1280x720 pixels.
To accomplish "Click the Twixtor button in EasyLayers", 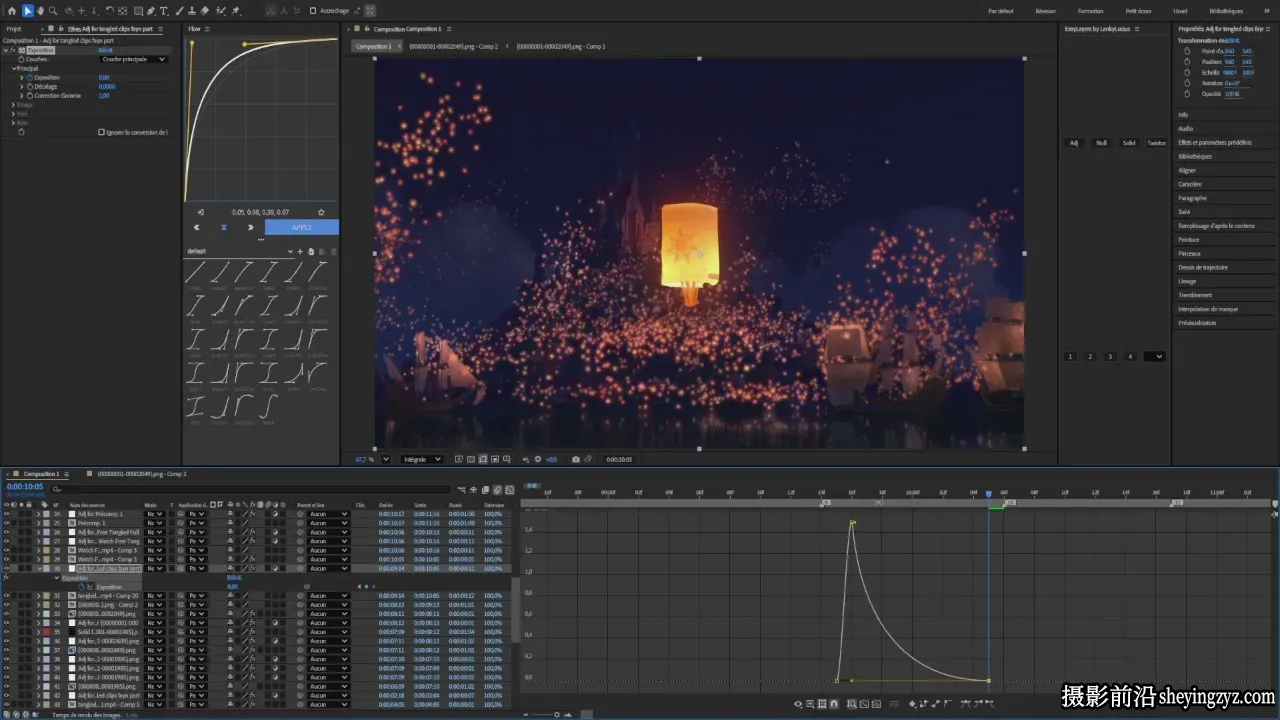I will point(1156,143).
